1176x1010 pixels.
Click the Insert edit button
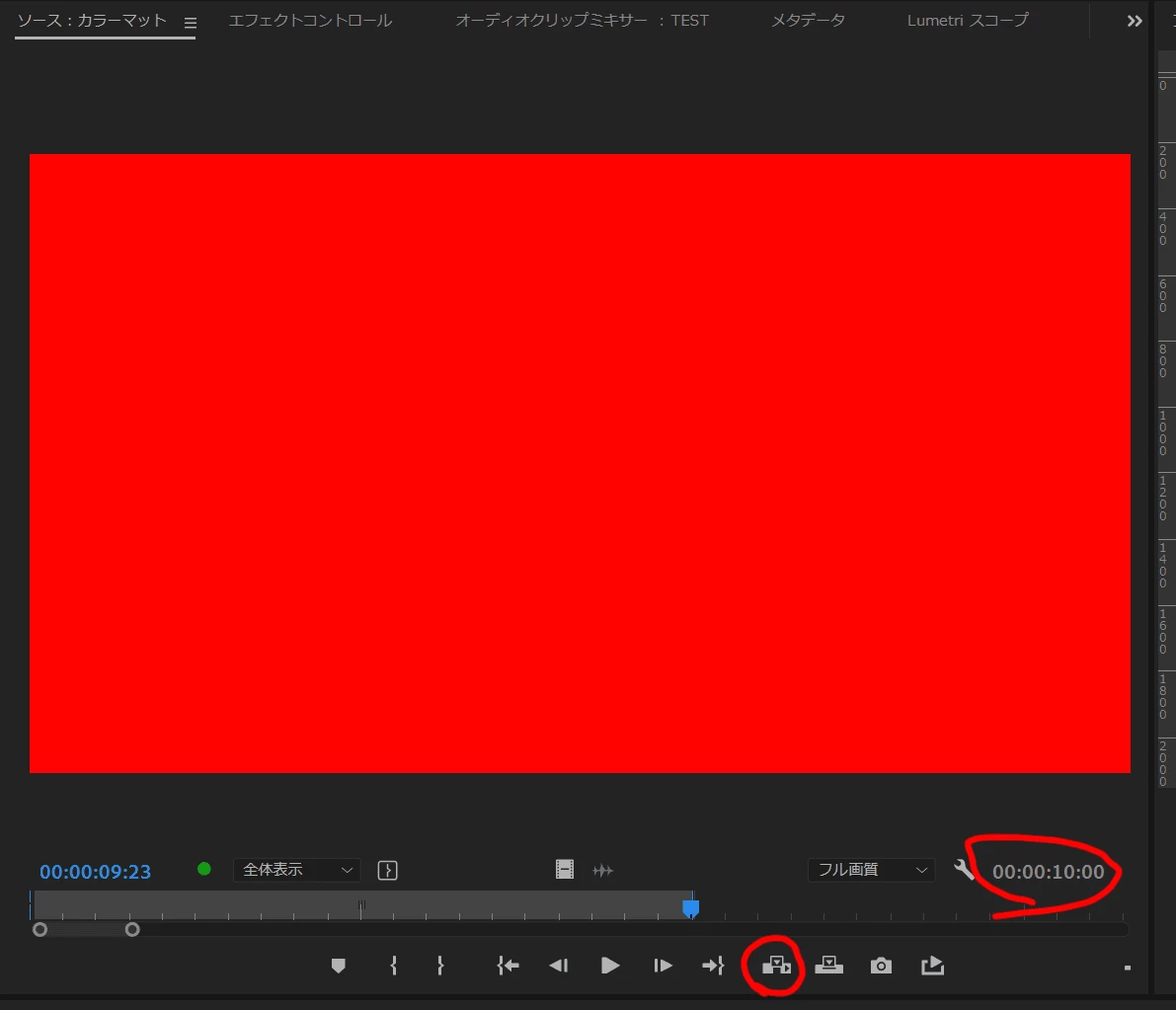[x=776, y=966]
